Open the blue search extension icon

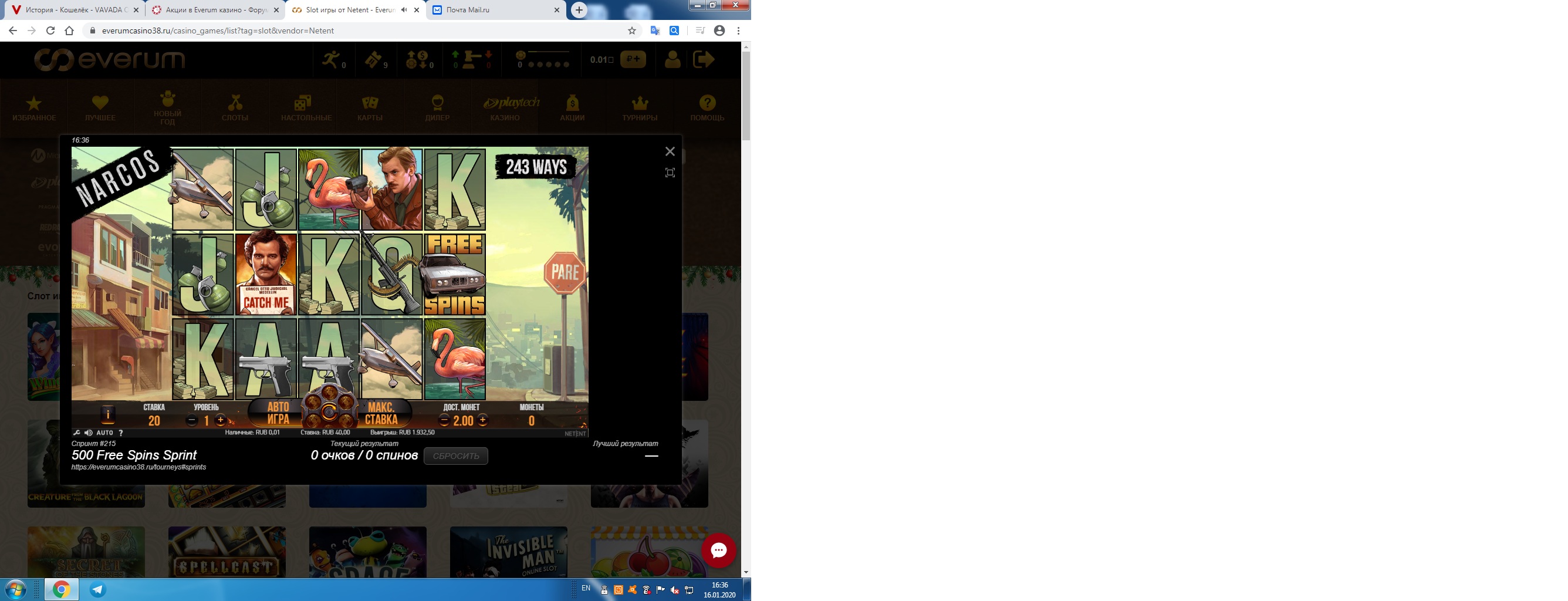pyautogui.click(x=674, y=31)
